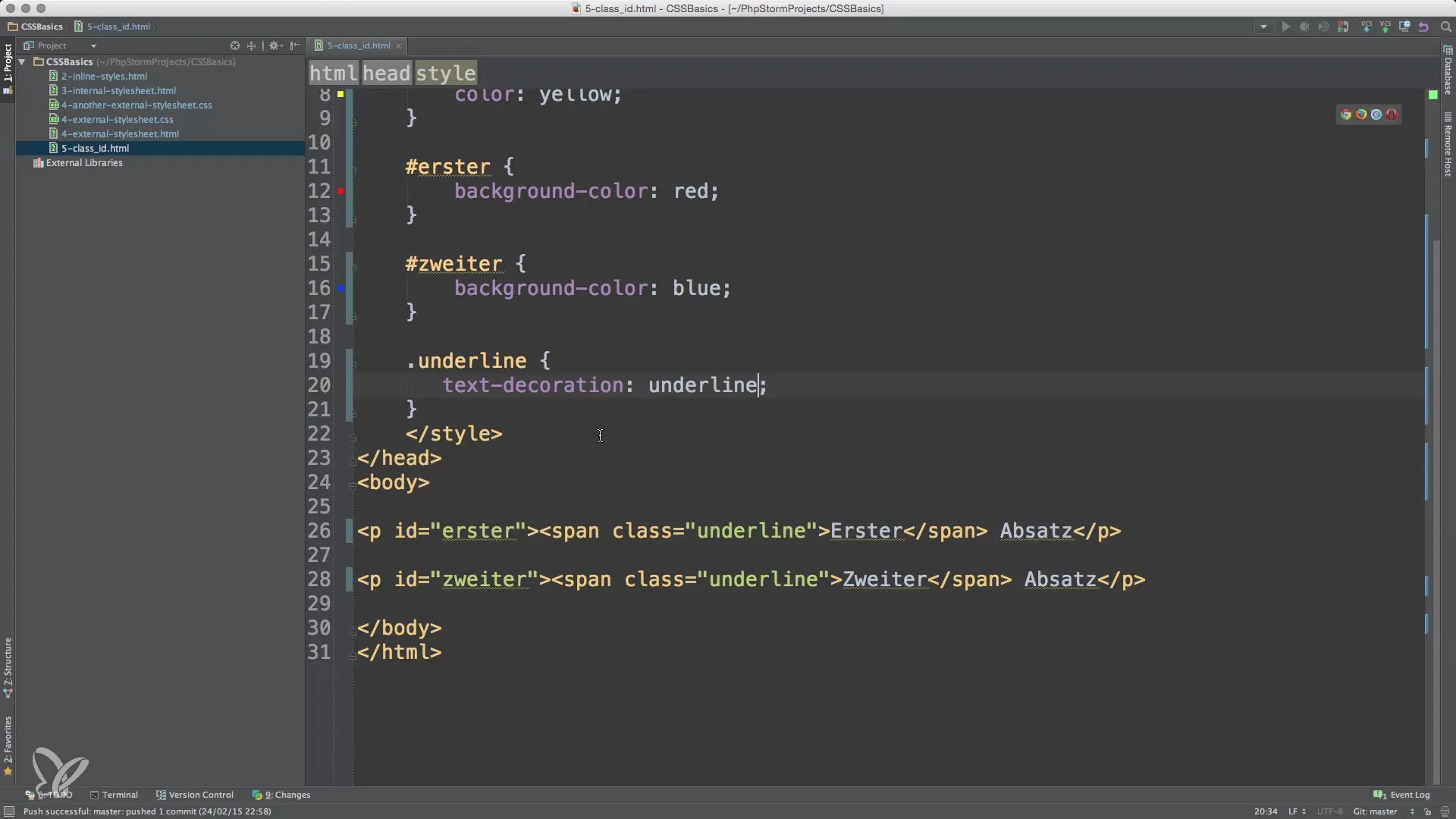Viewport: 1456px width, 819px height.
Task: Start debugging with the bug icon
Action: pos(1304,27)
